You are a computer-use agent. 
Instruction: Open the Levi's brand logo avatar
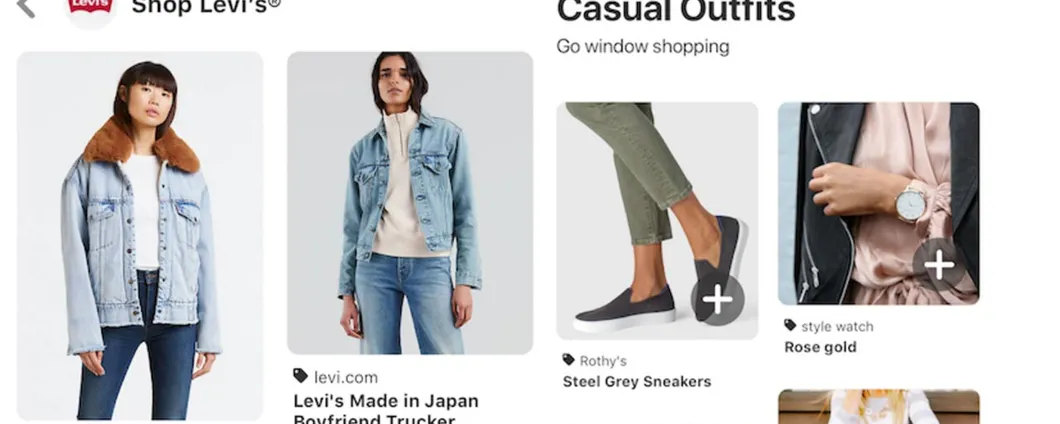pyautogui.click(x=90, y=9)
